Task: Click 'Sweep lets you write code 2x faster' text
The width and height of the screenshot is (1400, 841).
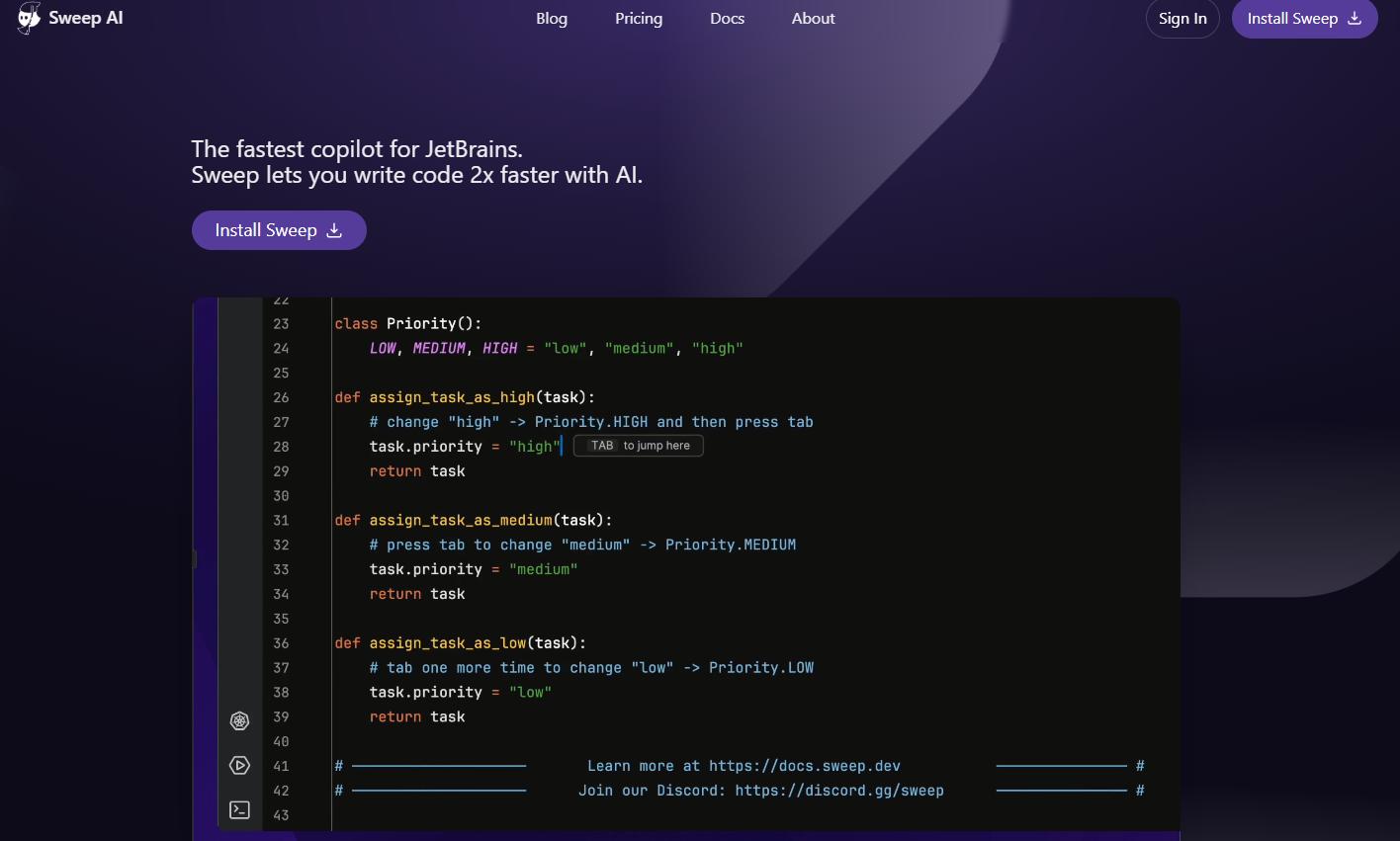Action: coord(417,175)
